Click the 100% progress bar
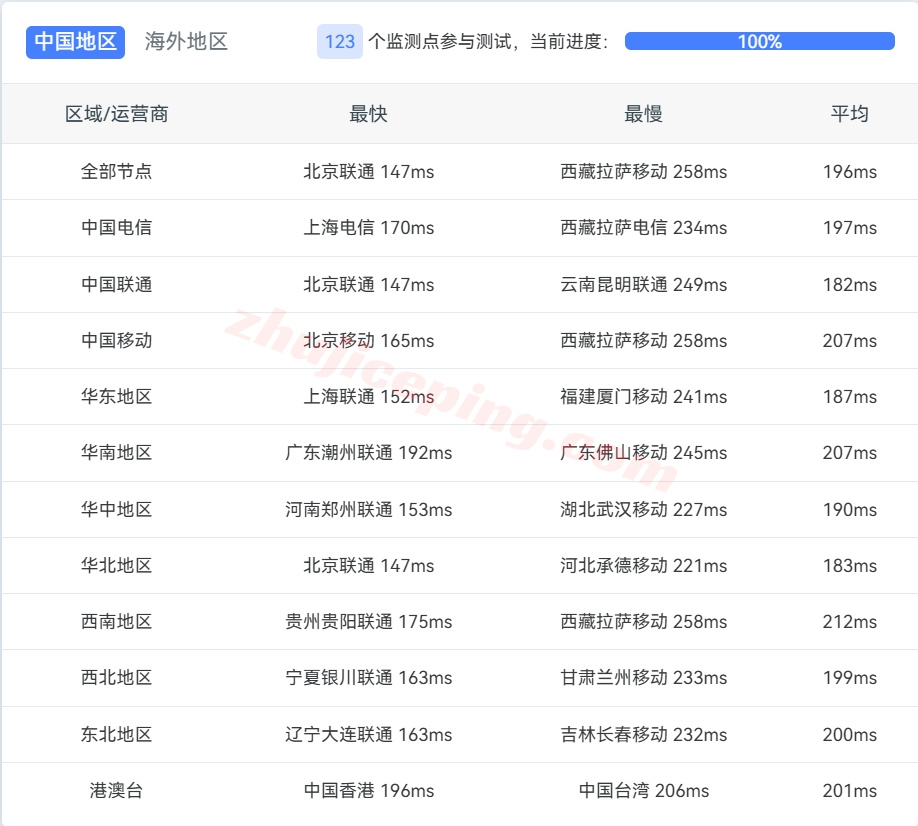Viewport: 918px width, 826px height. point(759,42)
